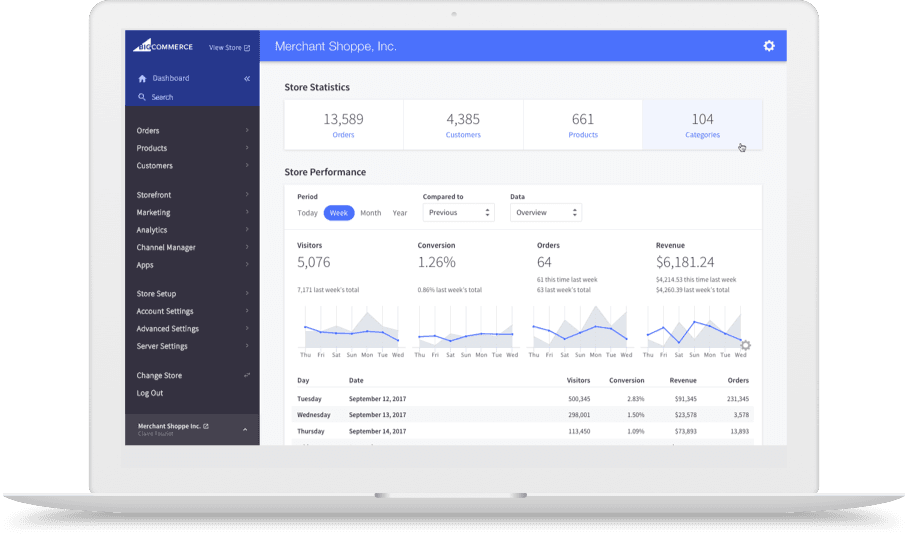The image size is (908, 534).
Task: Click gear icon beside Revenue chart
Action: (745, 346)
